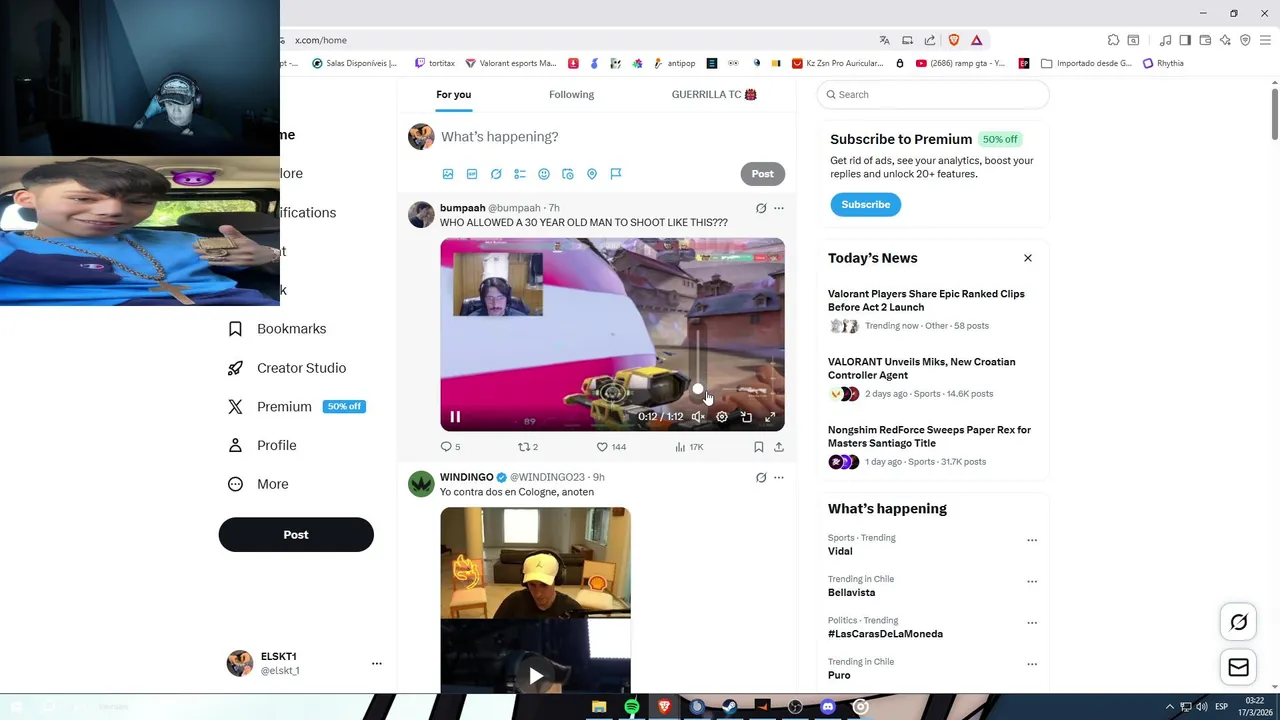Open Brave Leo AI icon
Viewport: 1280px width, 720px height.
(x=1225, y=40)
